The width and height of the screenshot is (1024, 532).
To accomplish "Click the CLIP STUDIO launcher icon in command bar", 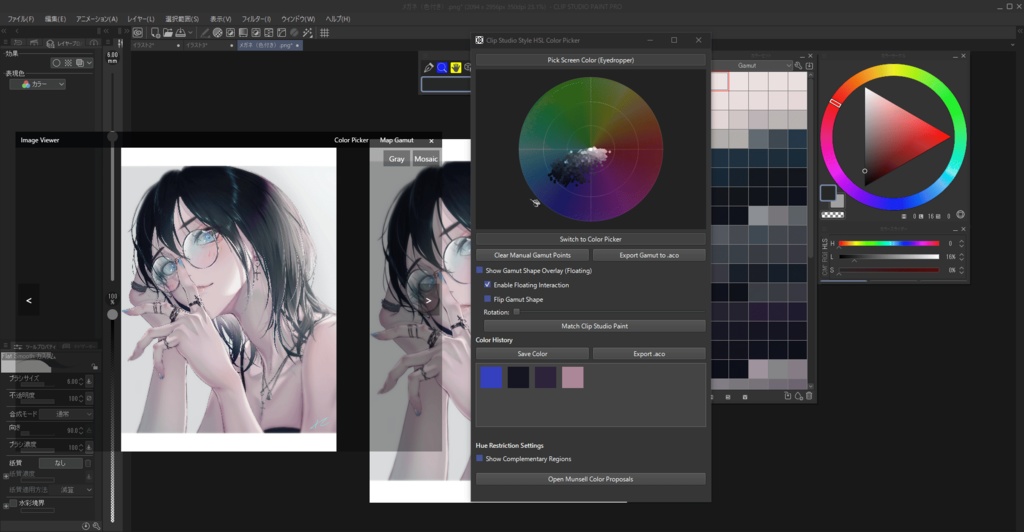I will [x=138, y=33].
